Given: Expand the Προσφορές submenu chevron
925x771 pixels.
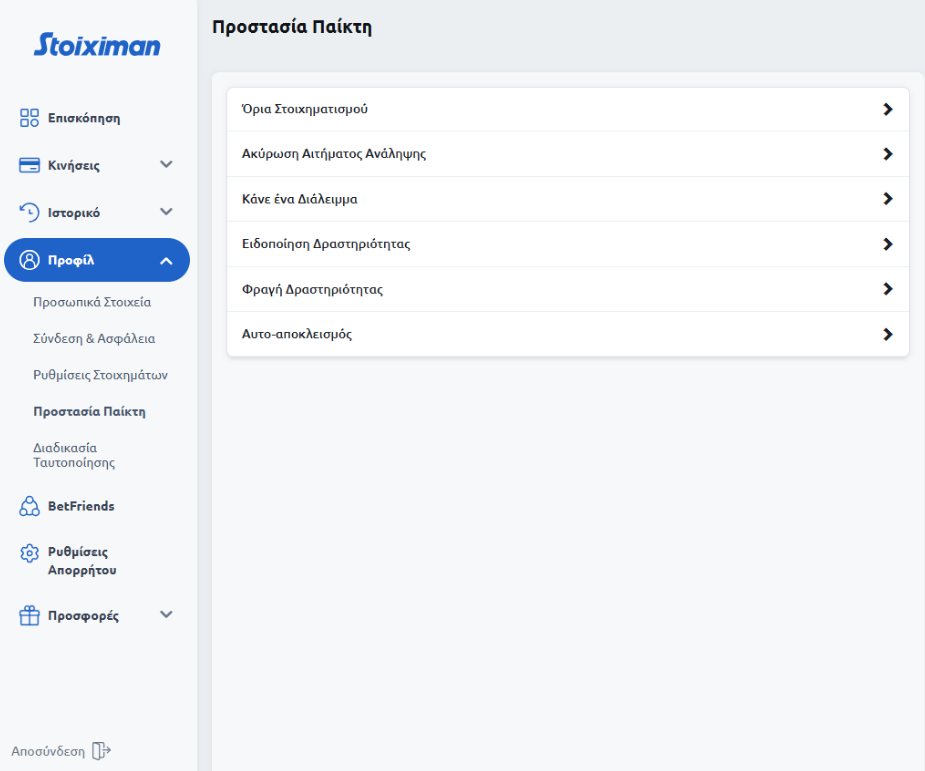Looking at the screenshot, I should 166,615.
